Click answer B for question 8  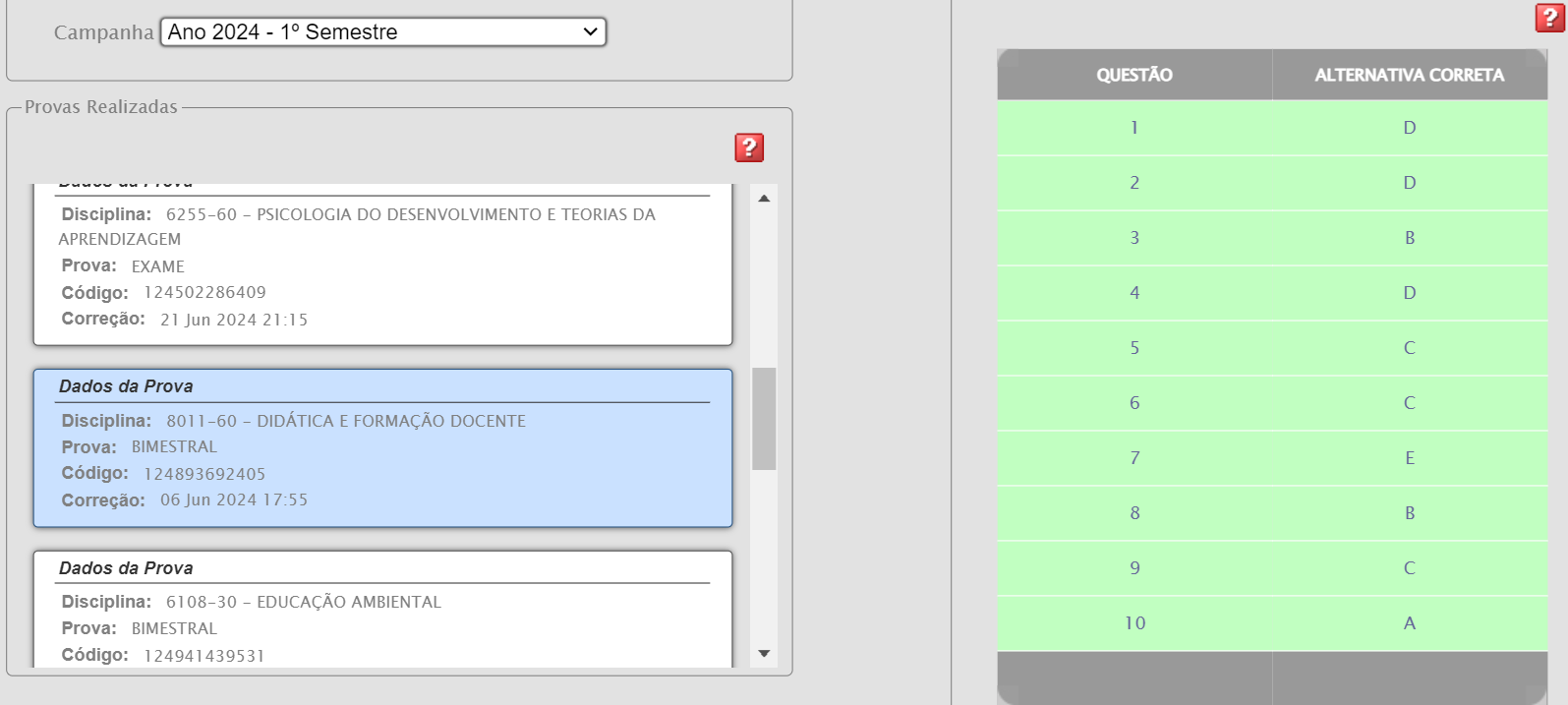pos(1409,513)
